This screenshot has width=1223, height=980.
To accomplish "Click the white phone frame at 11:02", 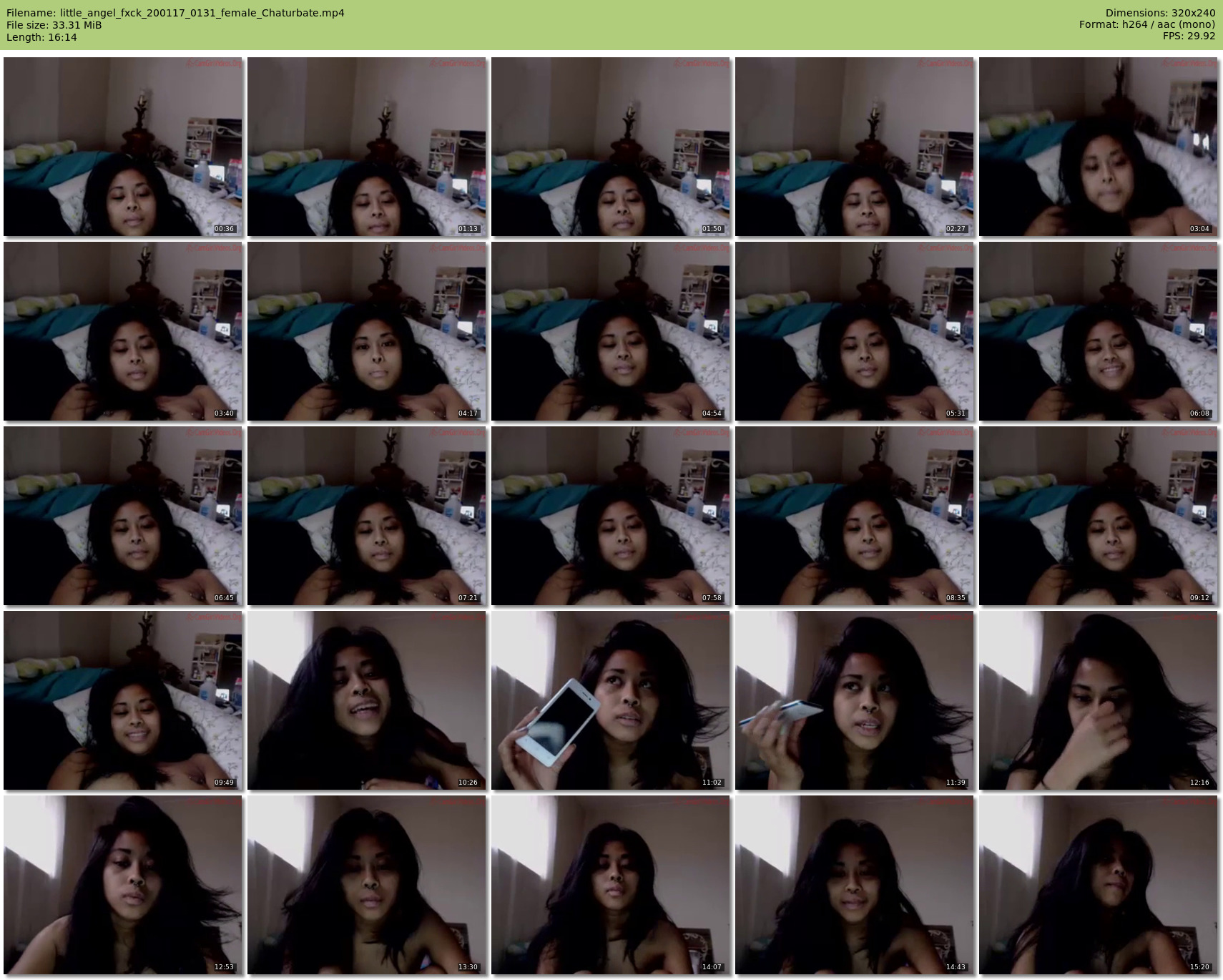I will pos(611,700).
